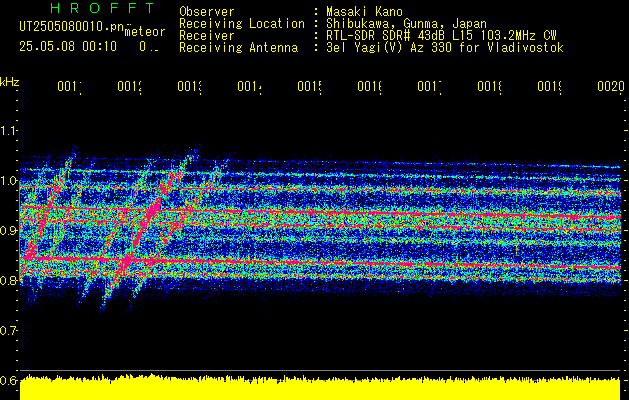Screen dimensions: 629x400
Task: Click the 0013 time marker
Action: tap(189, 86)
